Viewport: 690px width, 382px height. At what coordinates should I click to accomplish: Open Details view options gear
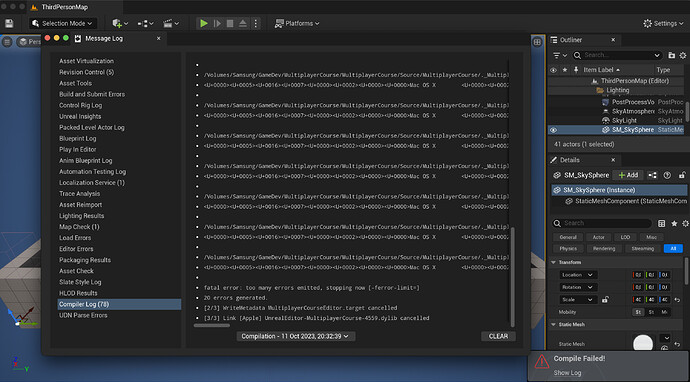pyautogui.click(x=685, y=224)
